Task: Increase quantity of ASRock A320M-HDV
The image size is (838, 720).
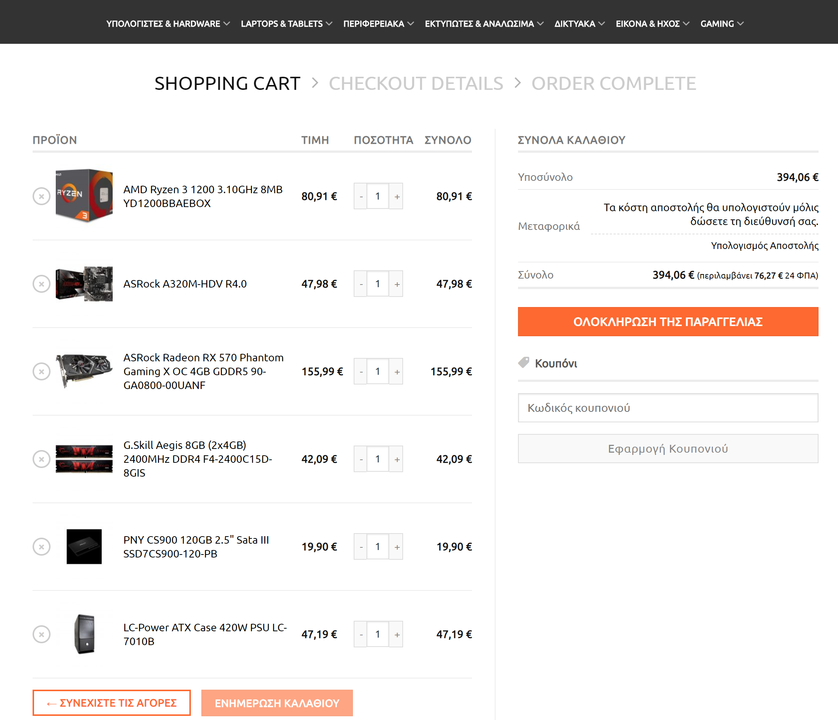Action: click(x=397, y=284)
